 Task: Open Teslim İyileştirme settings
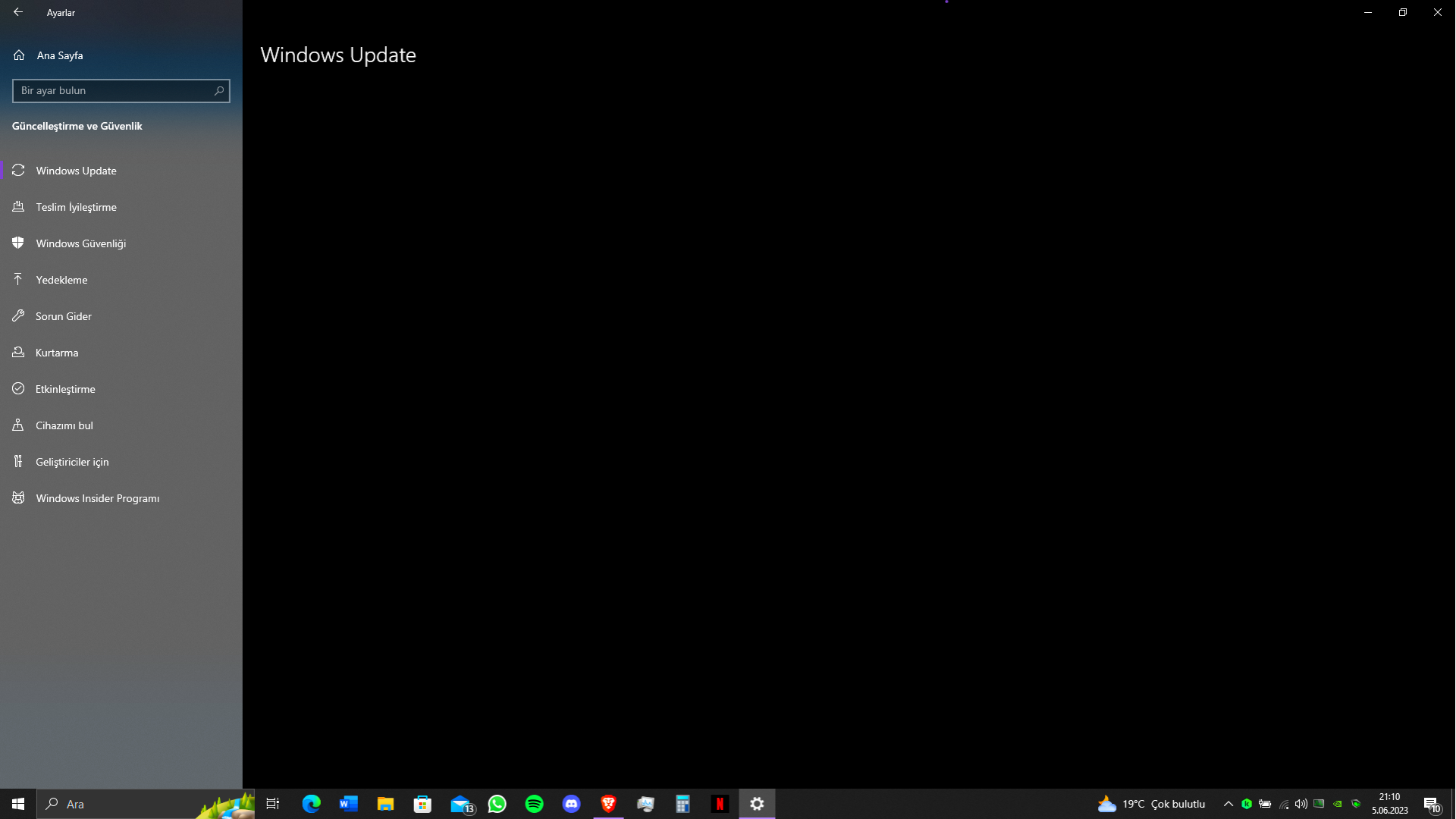(76, 207)
